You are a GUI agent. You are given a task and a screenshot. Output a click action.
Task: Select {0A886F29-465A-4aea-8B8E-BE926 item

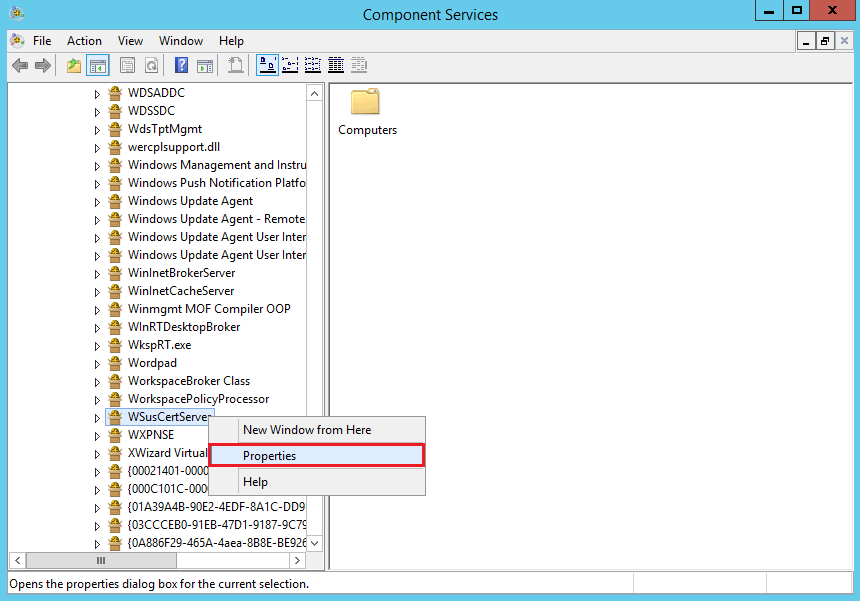pyautogui.click(x=217, y=543)
